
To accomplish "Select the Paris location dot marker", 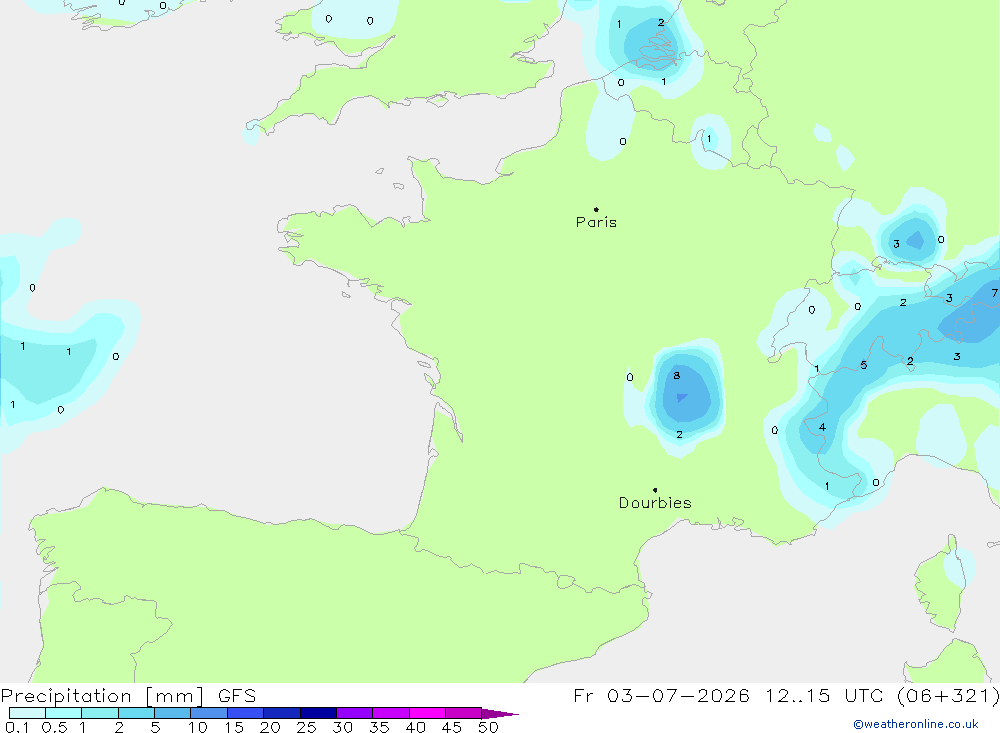I will 596,209.
